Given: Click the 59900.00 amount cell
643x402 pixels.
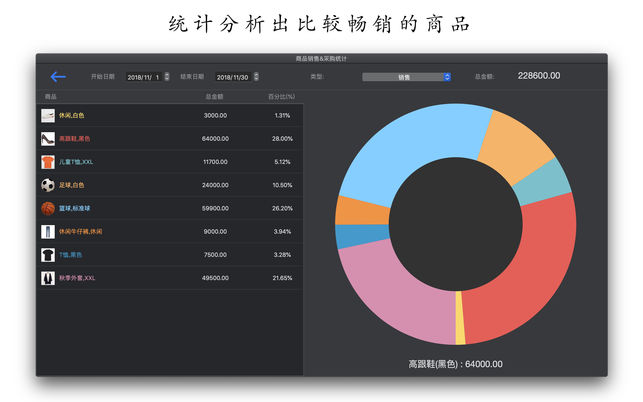Looking at the screenshot, I should (215, 208).
